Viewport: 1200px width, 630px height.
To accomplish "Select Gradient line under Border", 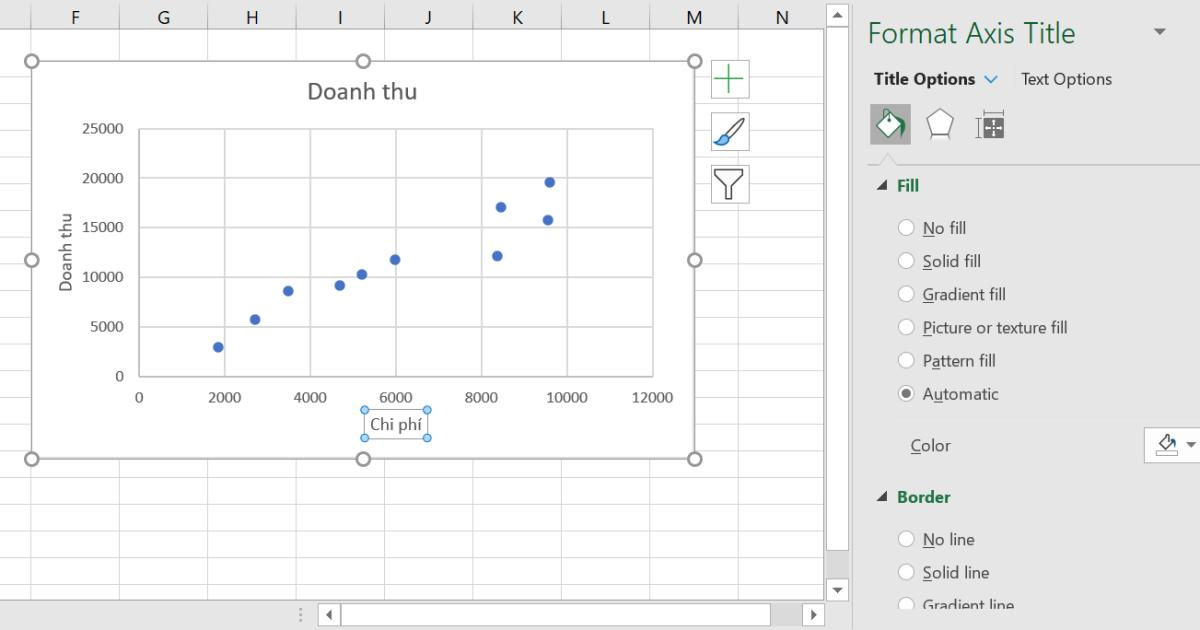I will coord(907,604).
